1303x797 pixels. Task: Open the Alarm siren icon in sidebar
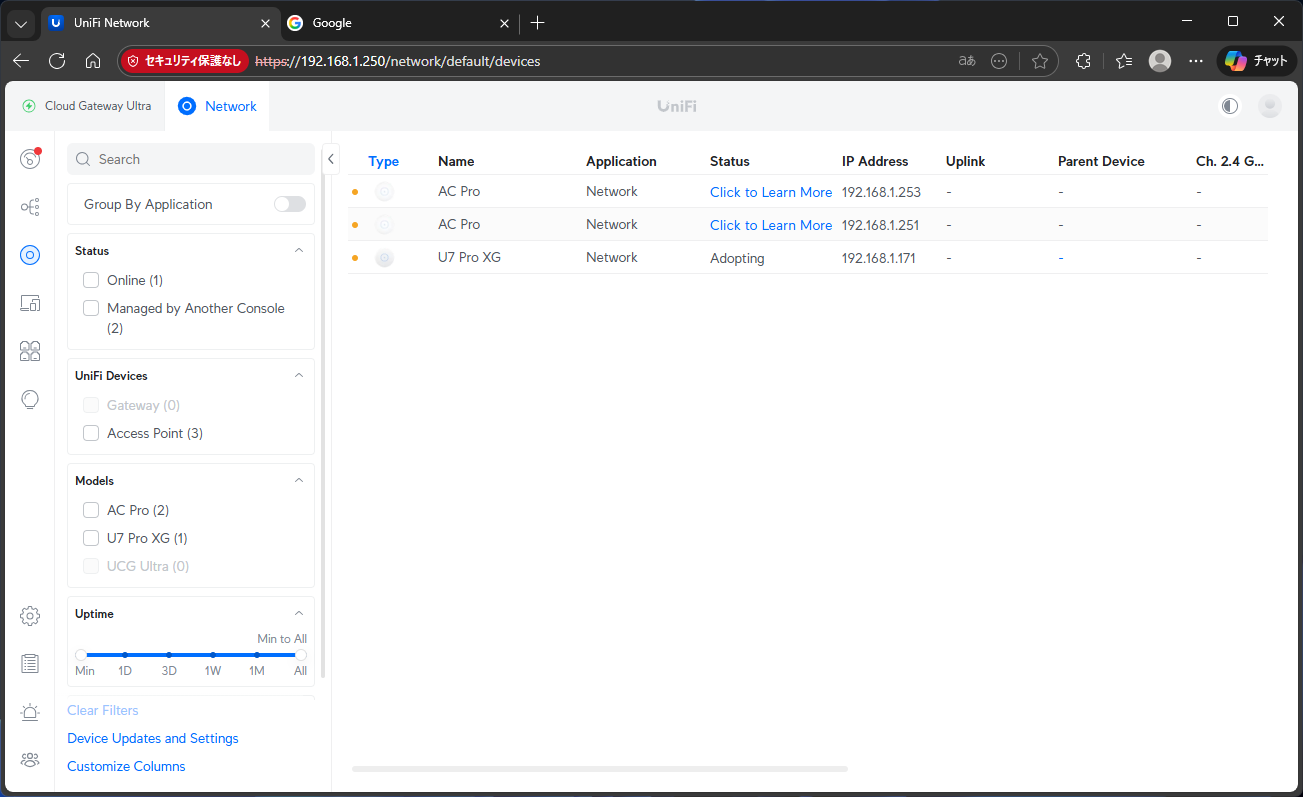30,712
